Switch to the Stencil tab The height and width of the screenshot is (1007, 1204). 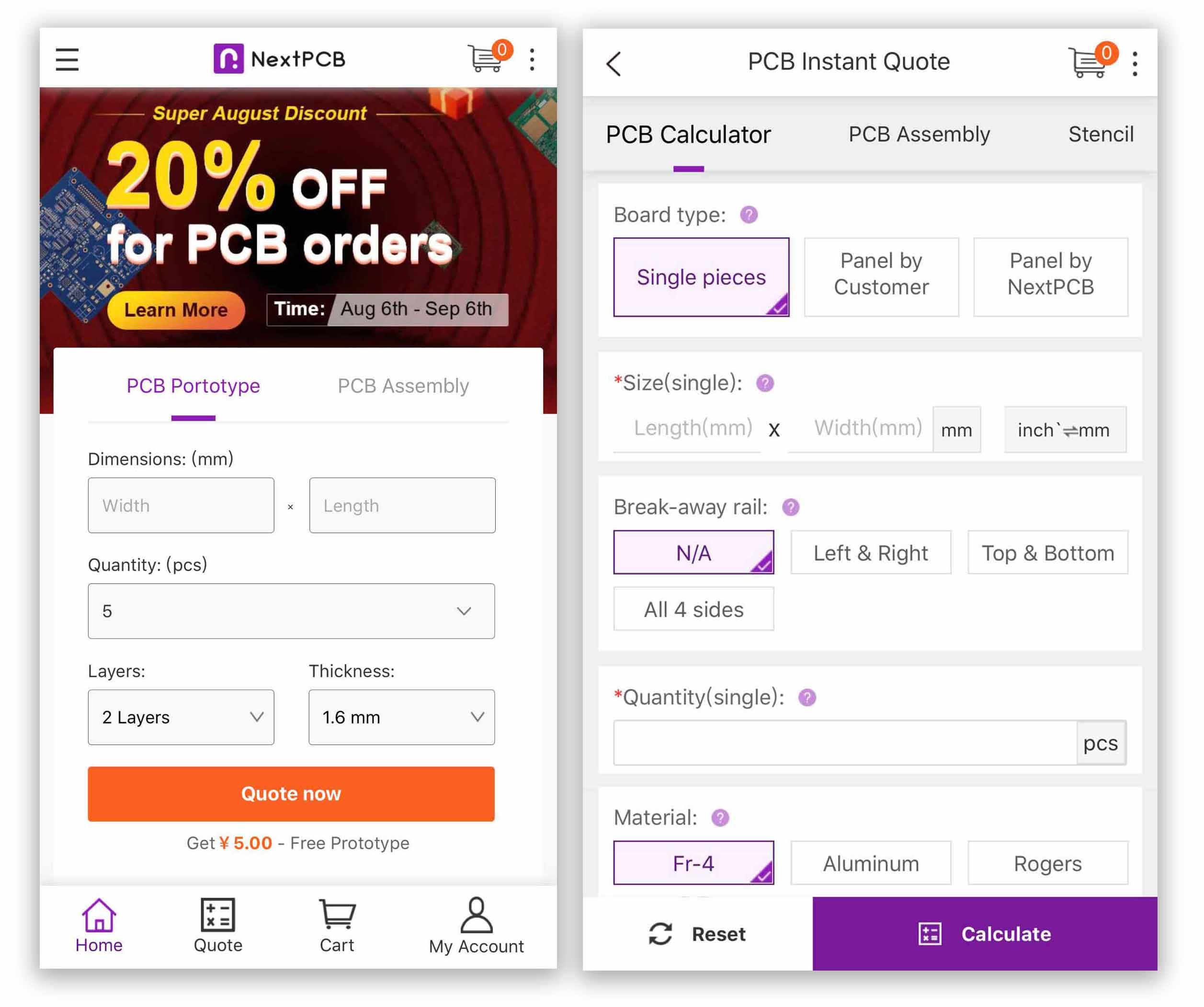point(1100,134)
